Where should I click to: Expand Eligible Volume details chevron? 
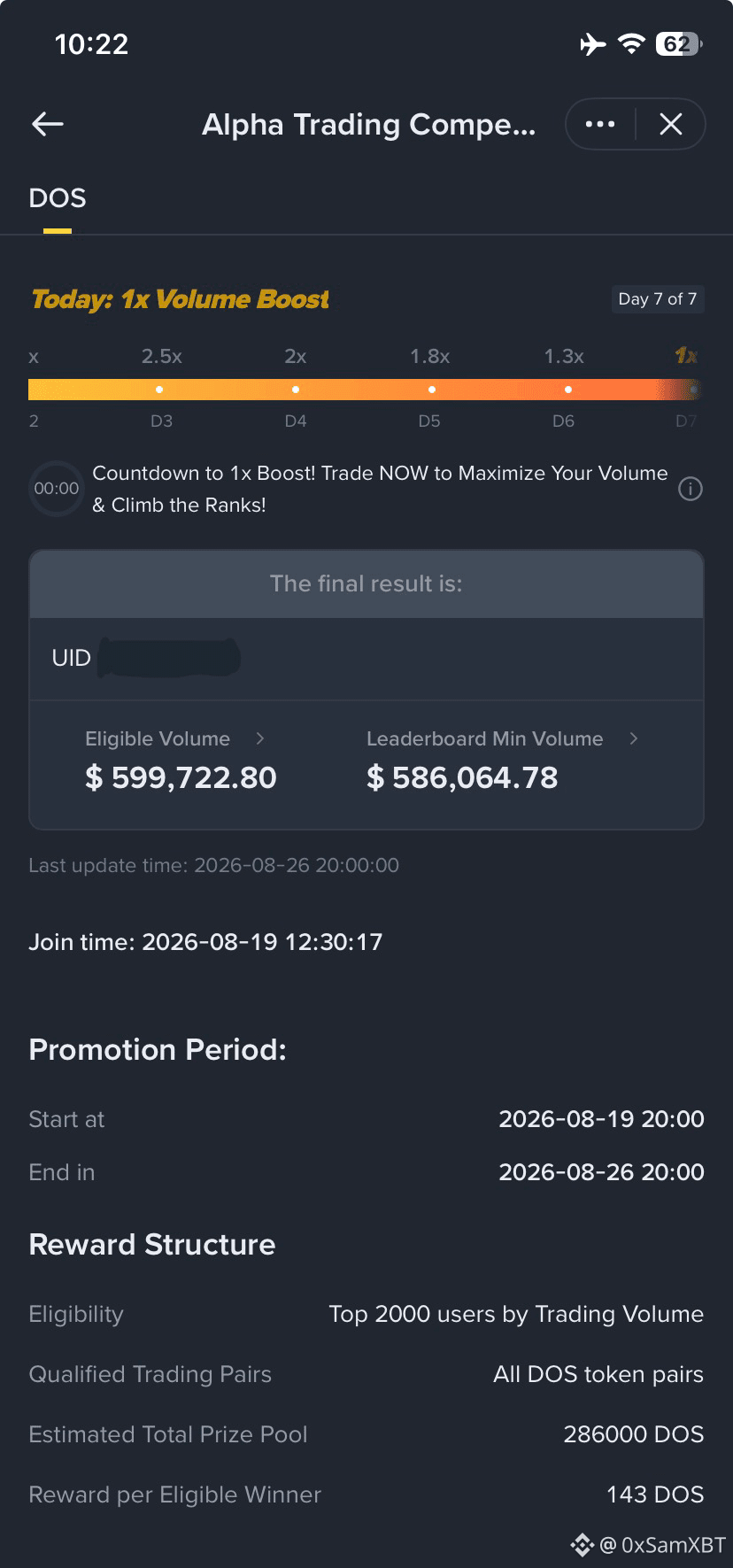[259, 738]
